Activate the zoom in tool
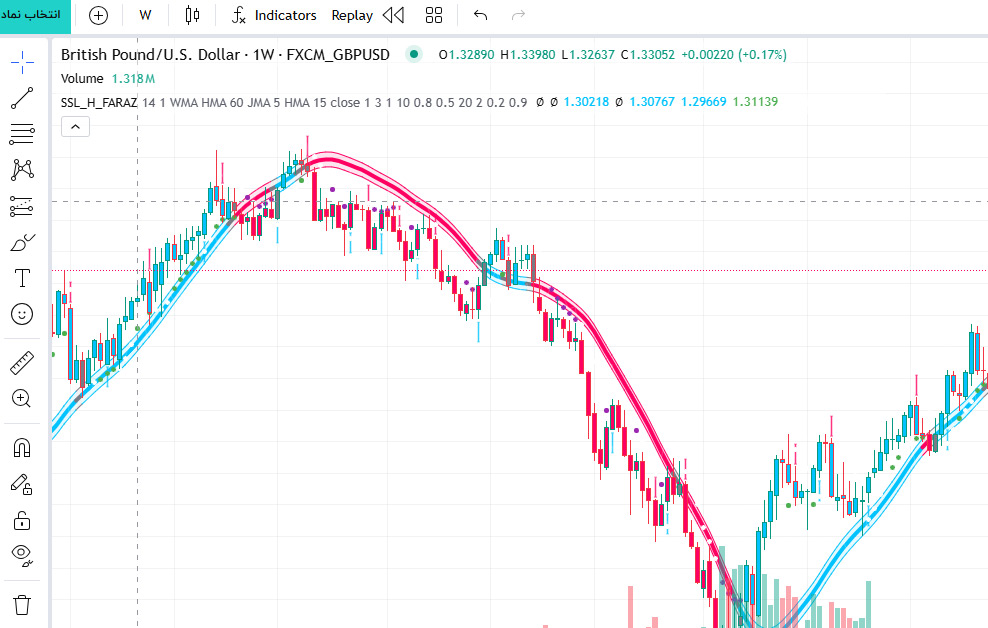988x628 pixels. [x=22, y=399]
